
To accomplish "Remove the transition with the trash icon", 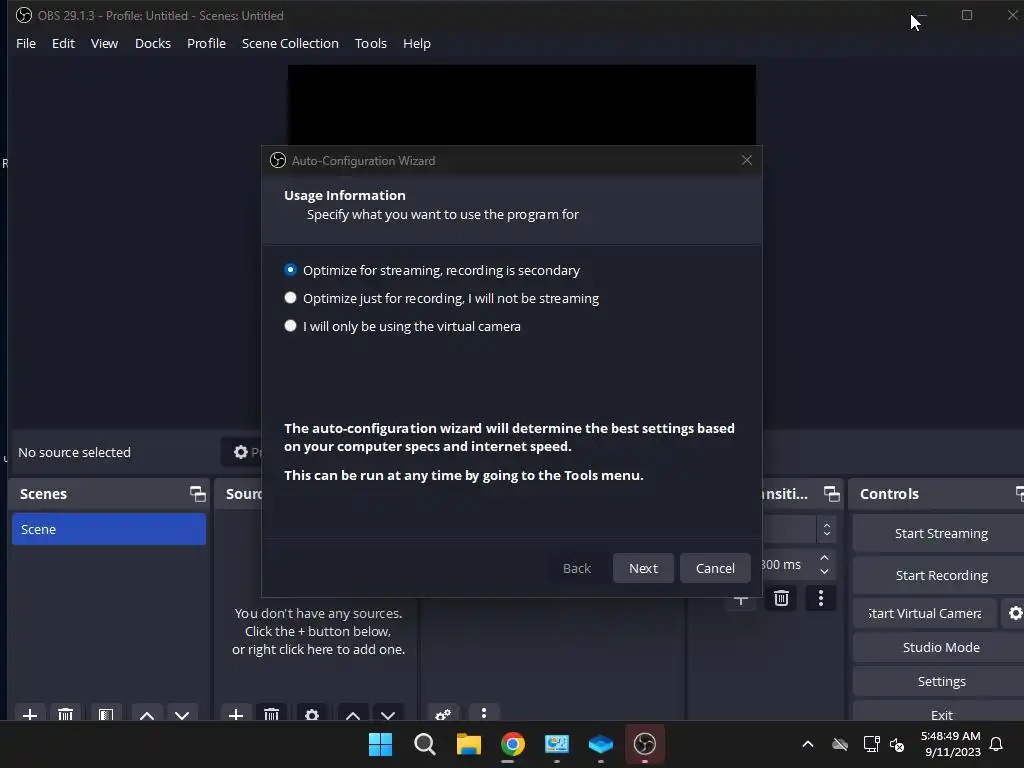I will pyautogui.click(x=781, y=598).
